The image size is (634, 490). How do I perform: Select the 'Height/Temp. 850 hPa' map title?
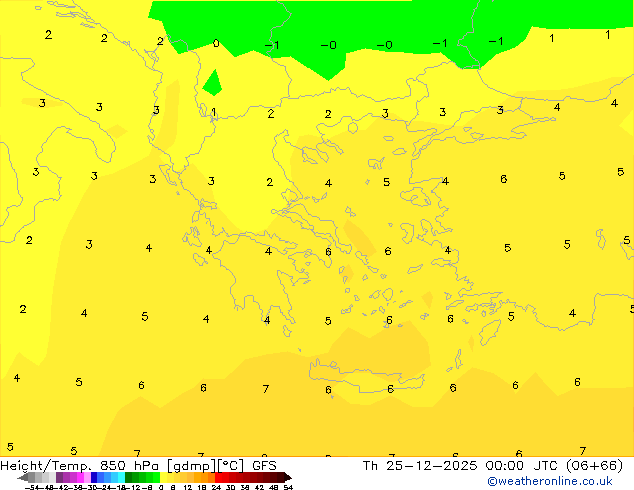tap(80, 466)
